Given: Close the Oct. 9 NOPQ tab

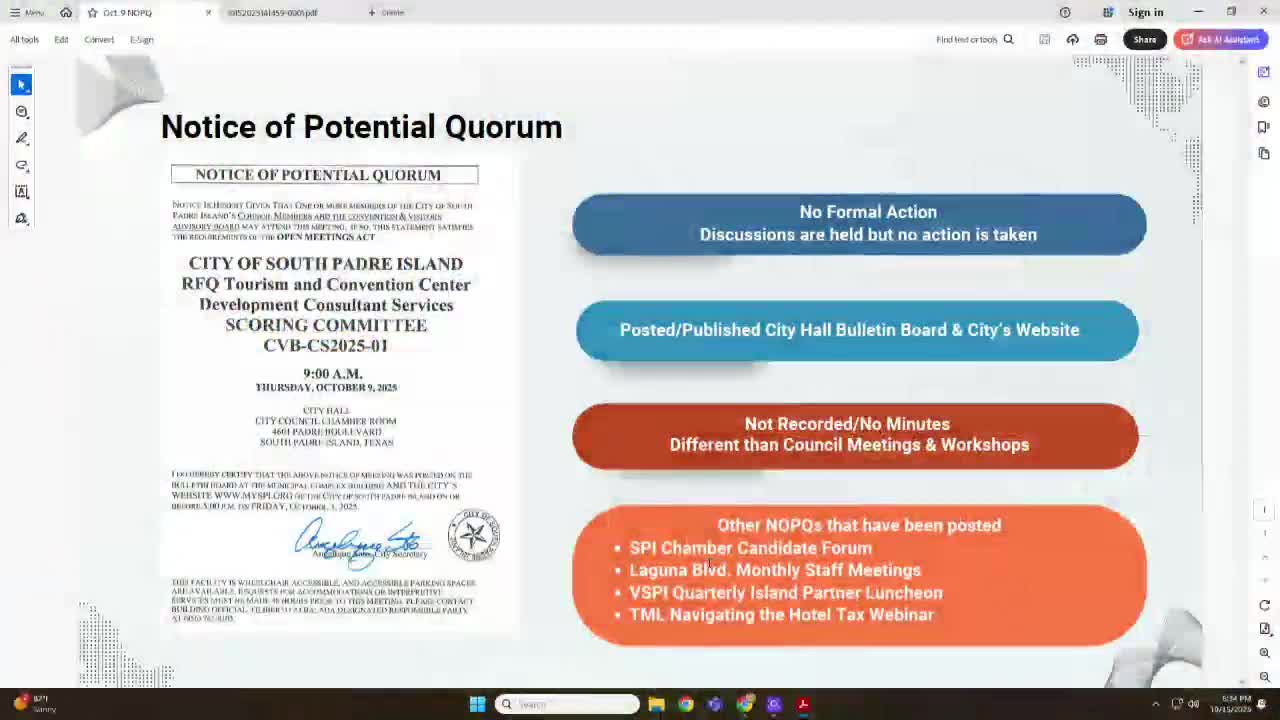Looking at the screenshot, I should point(208,12).
